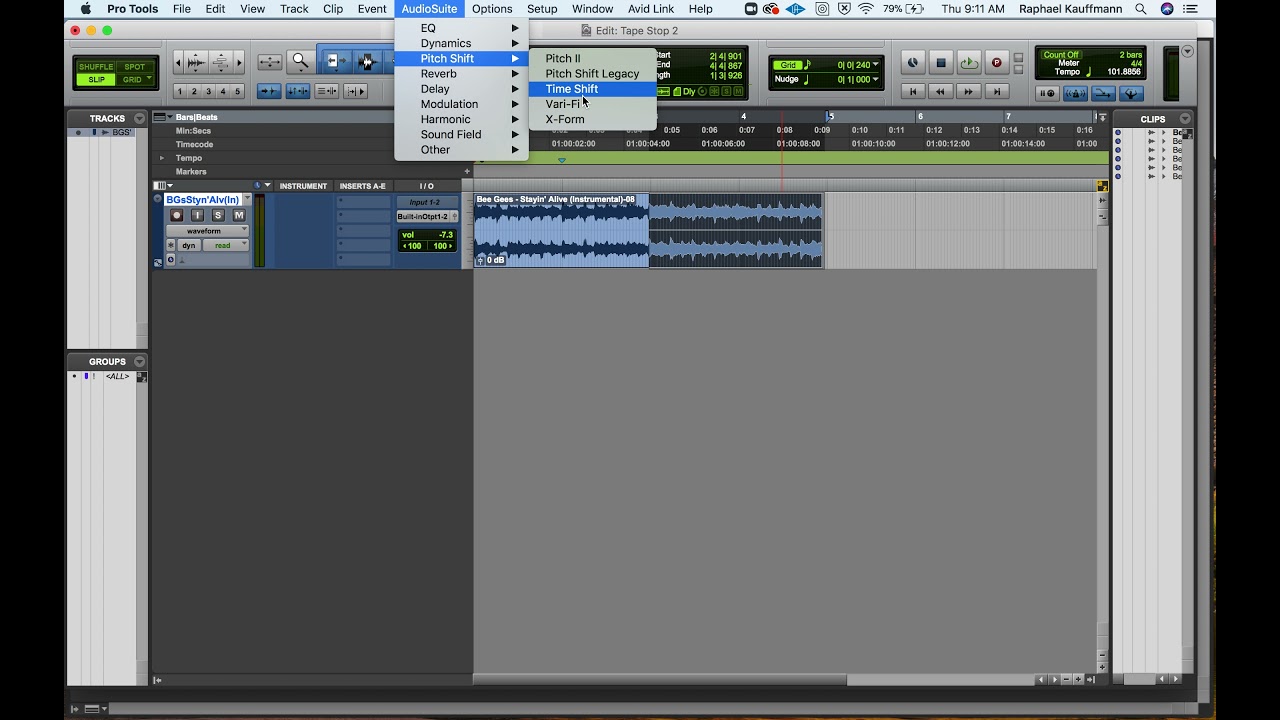
Task: Toggle input monitoring (I) on the track
Action: [197, 215]
